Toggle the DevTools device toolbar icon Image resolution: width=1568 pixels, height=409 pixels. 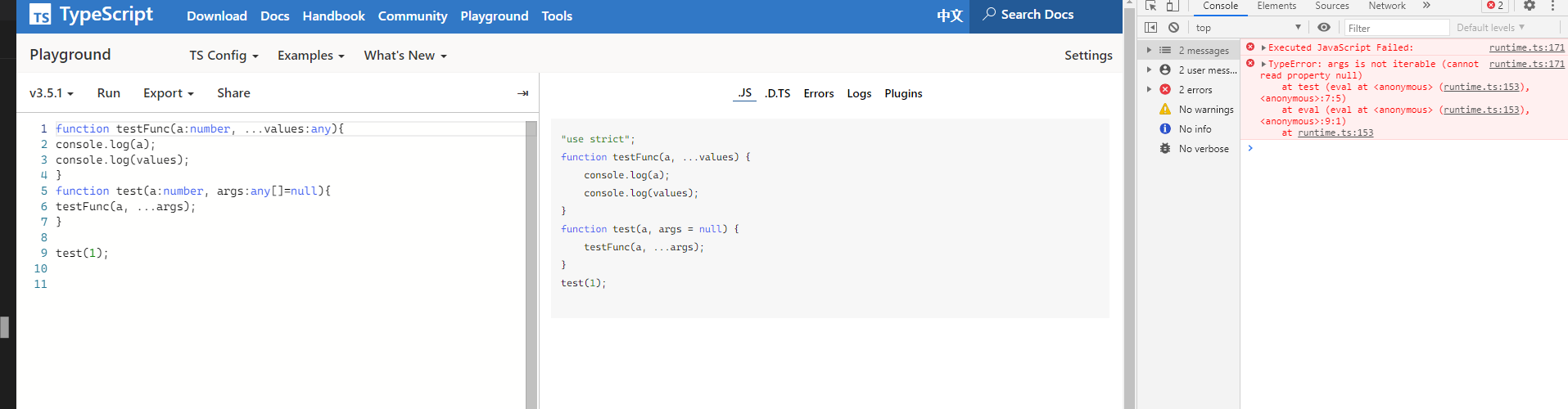1173,6
